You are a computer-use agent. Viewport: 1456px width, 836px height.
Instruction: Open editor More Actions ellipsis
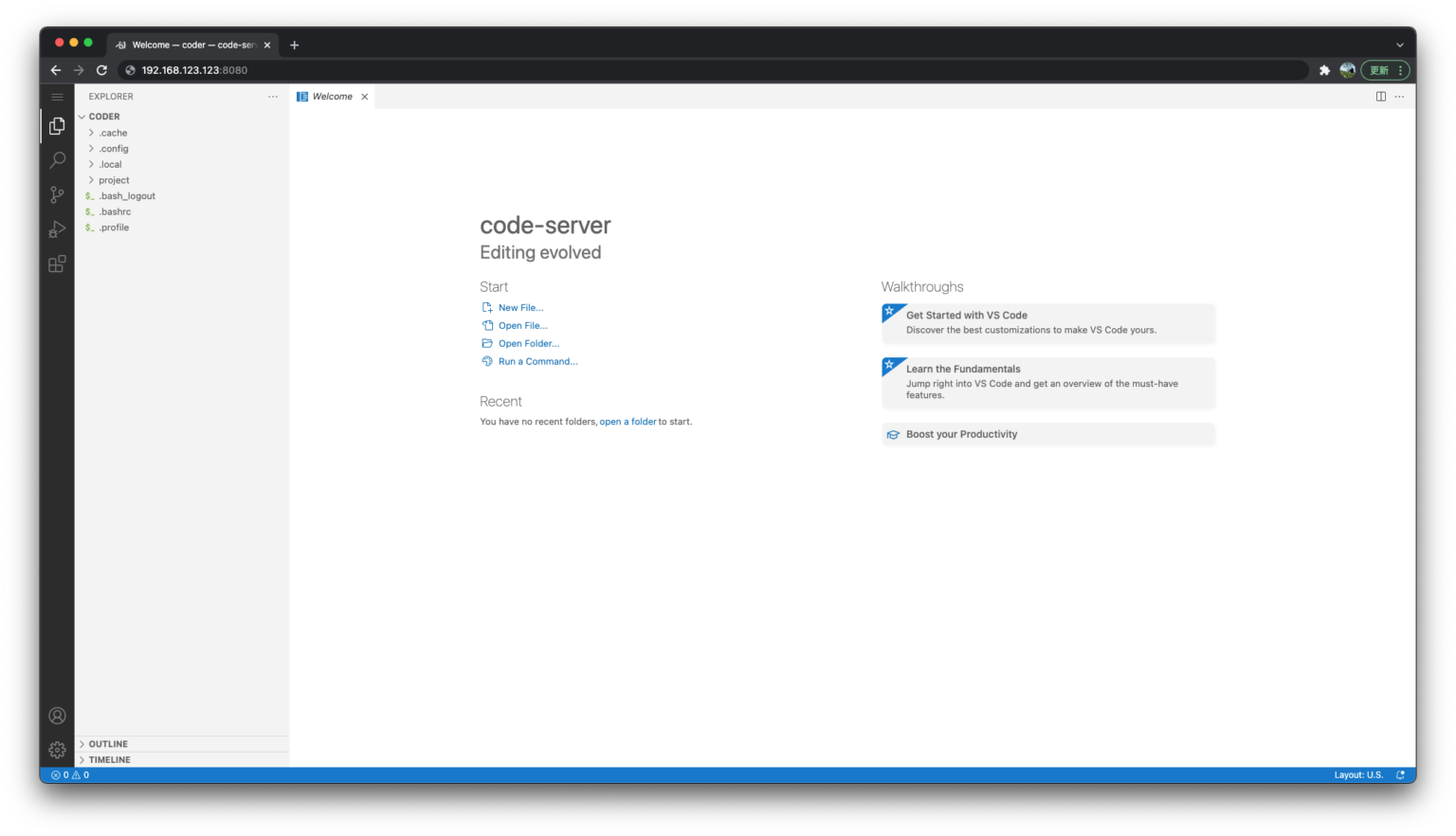pos(1399,97)
